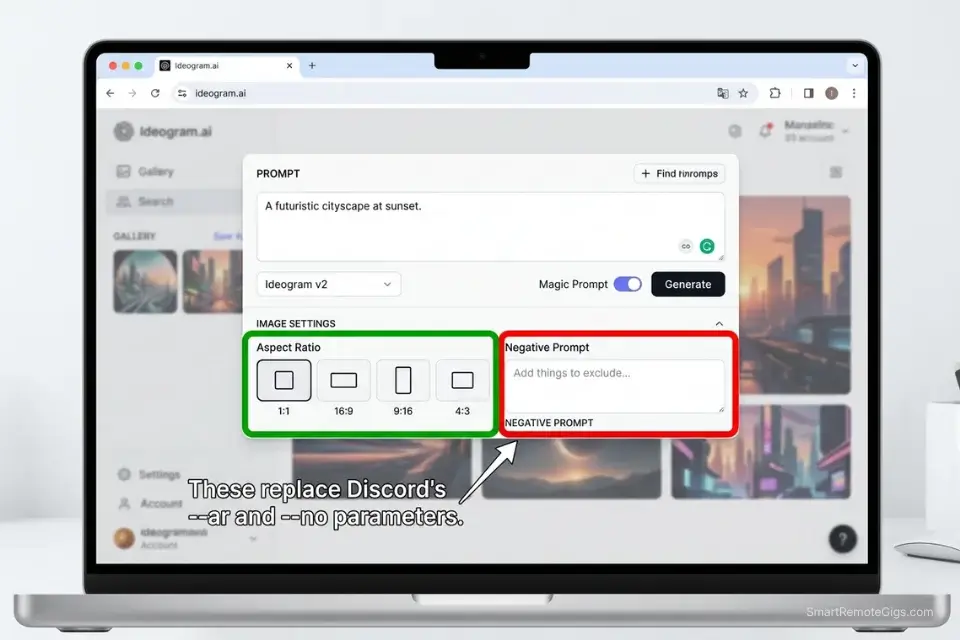Open a new browser tab
Viewport: 960px width, 640px height.
pyautogui.click(x=312, y=66)
